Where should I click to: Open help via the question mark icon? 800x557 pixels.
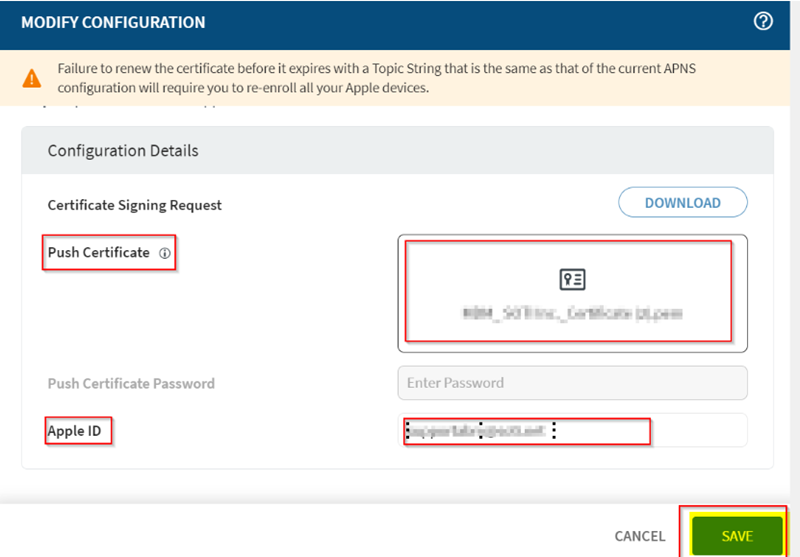click(763, 21)
